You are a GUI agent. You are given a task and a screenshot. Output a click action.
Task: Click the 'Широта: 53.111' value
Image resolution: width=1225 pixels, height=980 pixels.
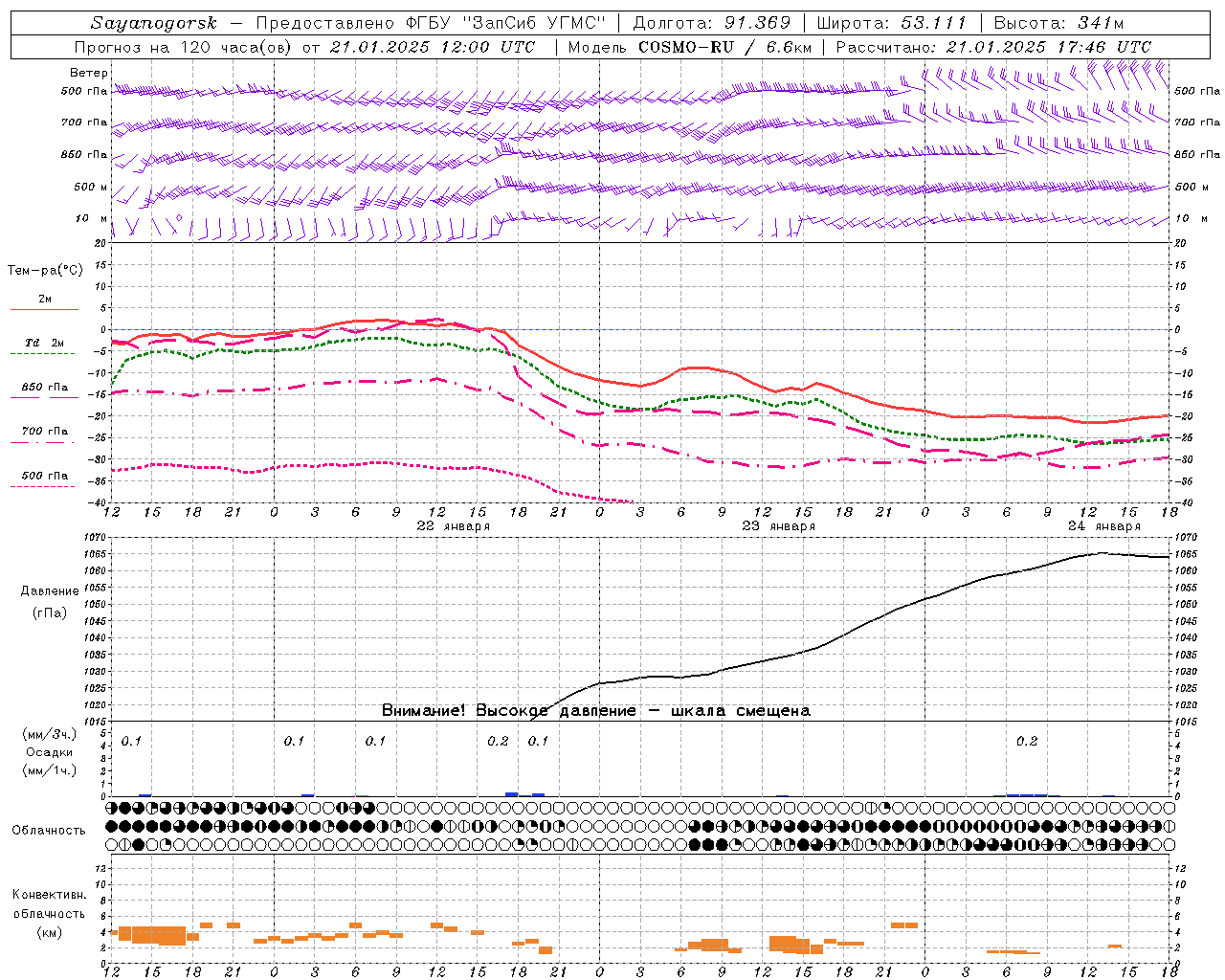892,23
